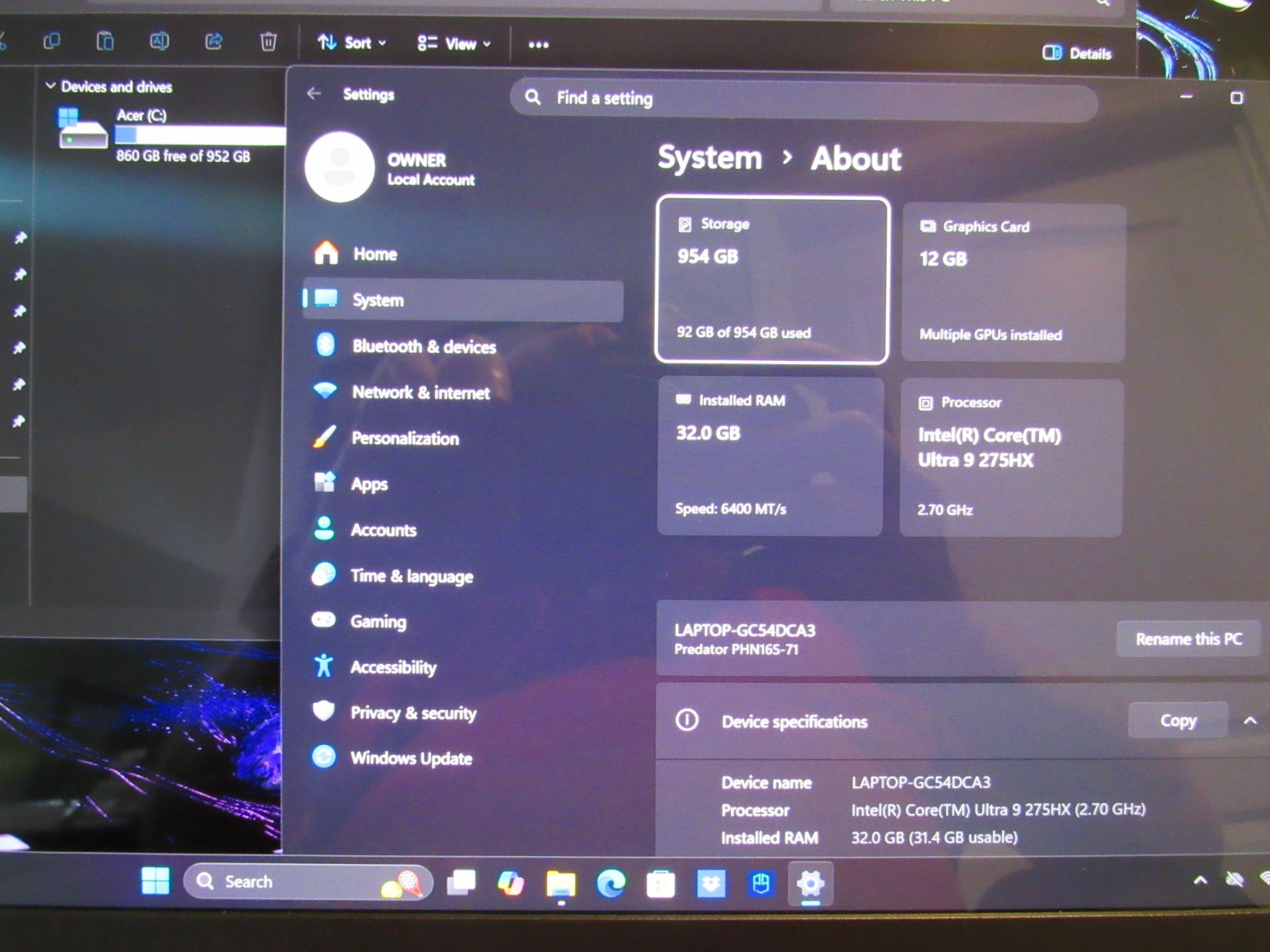
Task: Open Privacy & security settings
Action: 463,712
